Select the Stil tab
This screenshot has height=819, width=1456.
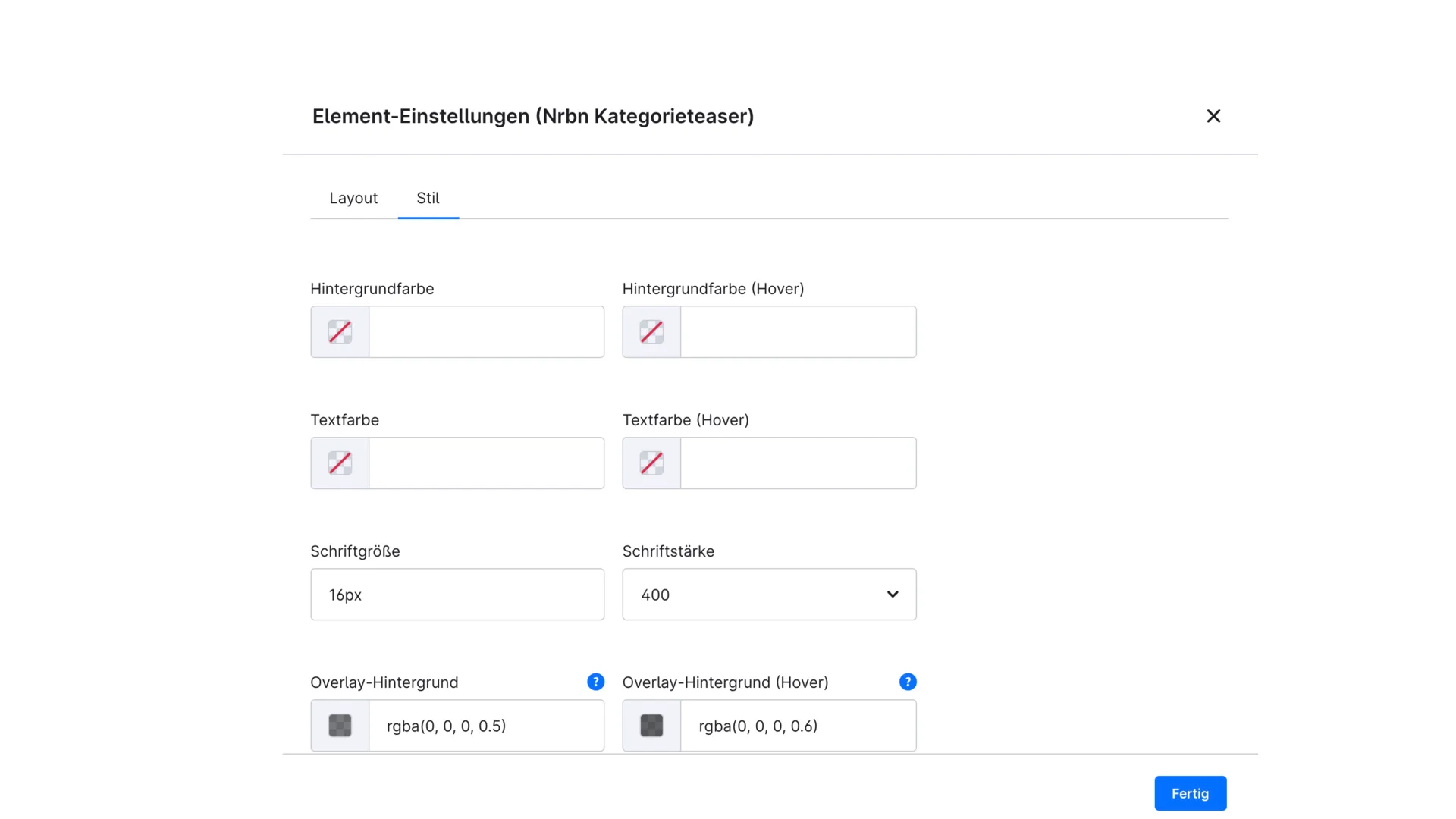(x=428, y=198)
